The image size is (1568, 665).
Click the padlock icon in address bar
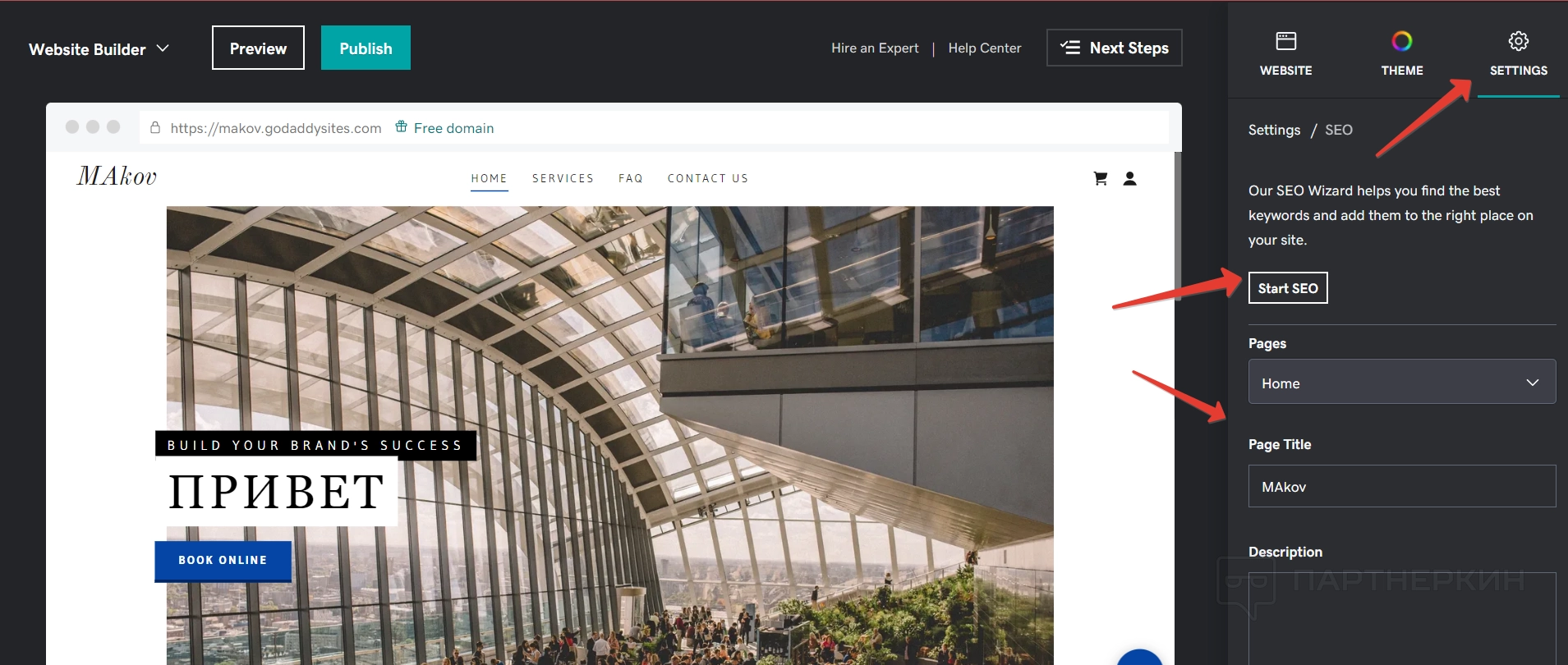155,127
